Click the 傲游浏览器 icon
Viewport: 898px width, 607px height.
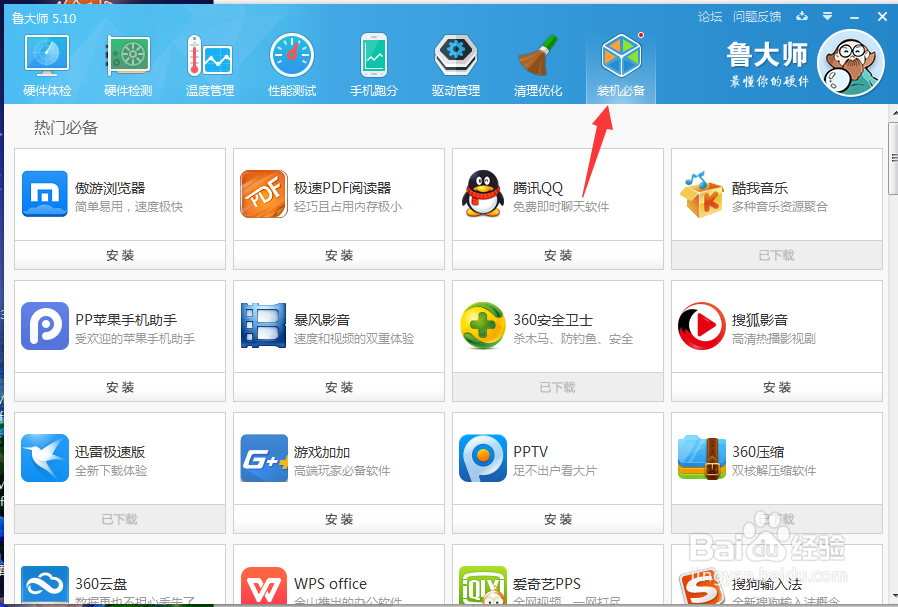click(x=45, y=194)
